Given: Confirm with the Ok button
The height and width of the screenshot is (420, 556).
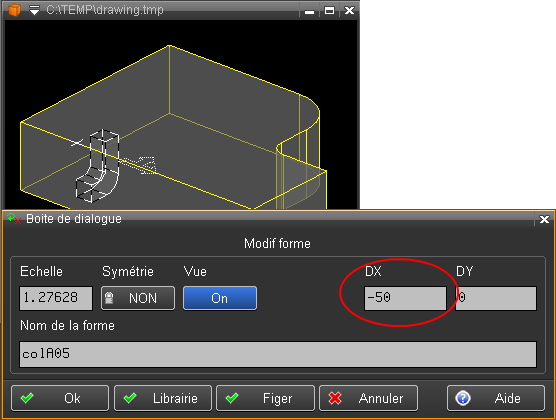Looking at the screenshot, I should 60,398.
